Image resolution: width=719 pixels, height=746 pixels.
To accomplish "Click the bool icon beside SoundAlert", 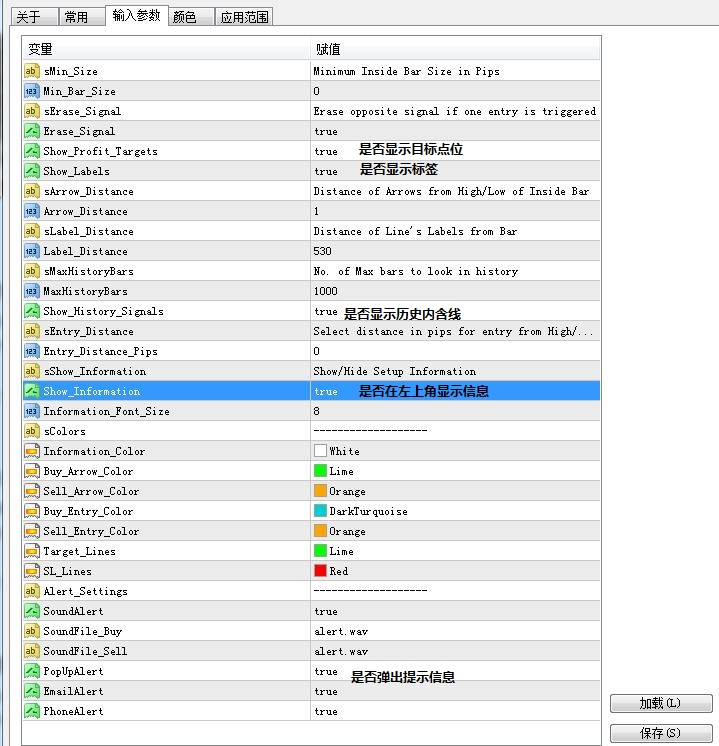I will 31,611.
